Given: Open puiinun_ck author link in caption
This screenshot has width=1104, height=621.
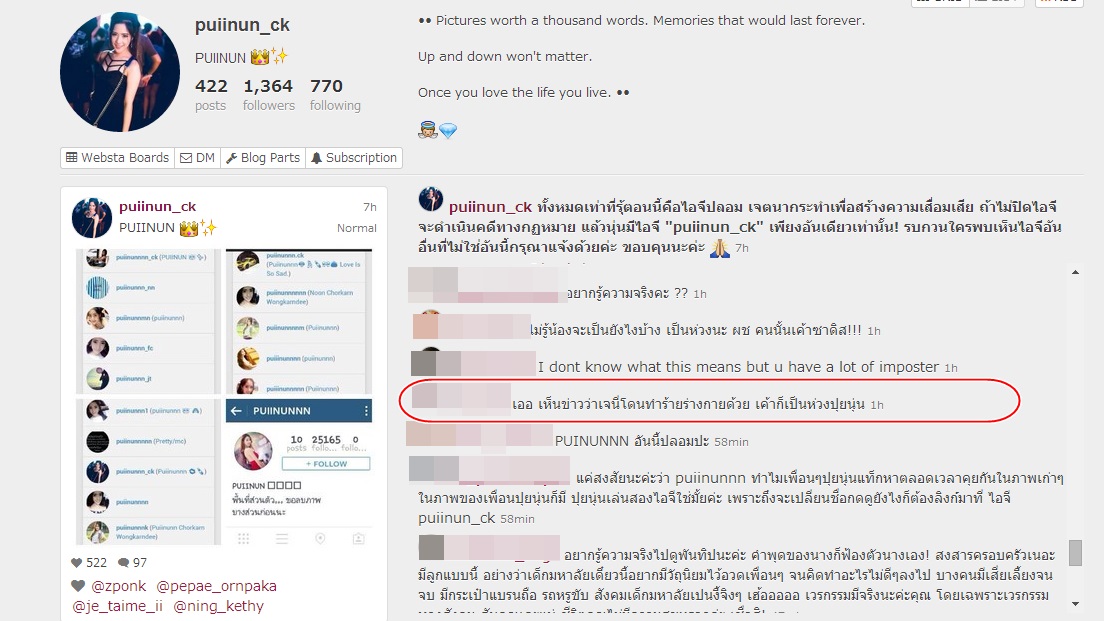Looking at the screenshot, I should coord(490,207).
